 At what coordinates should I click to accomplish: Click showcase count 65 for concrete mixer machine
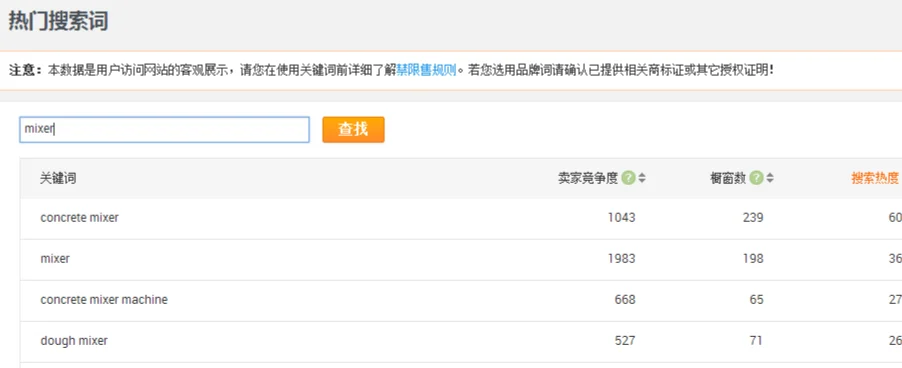pos(756,300)
